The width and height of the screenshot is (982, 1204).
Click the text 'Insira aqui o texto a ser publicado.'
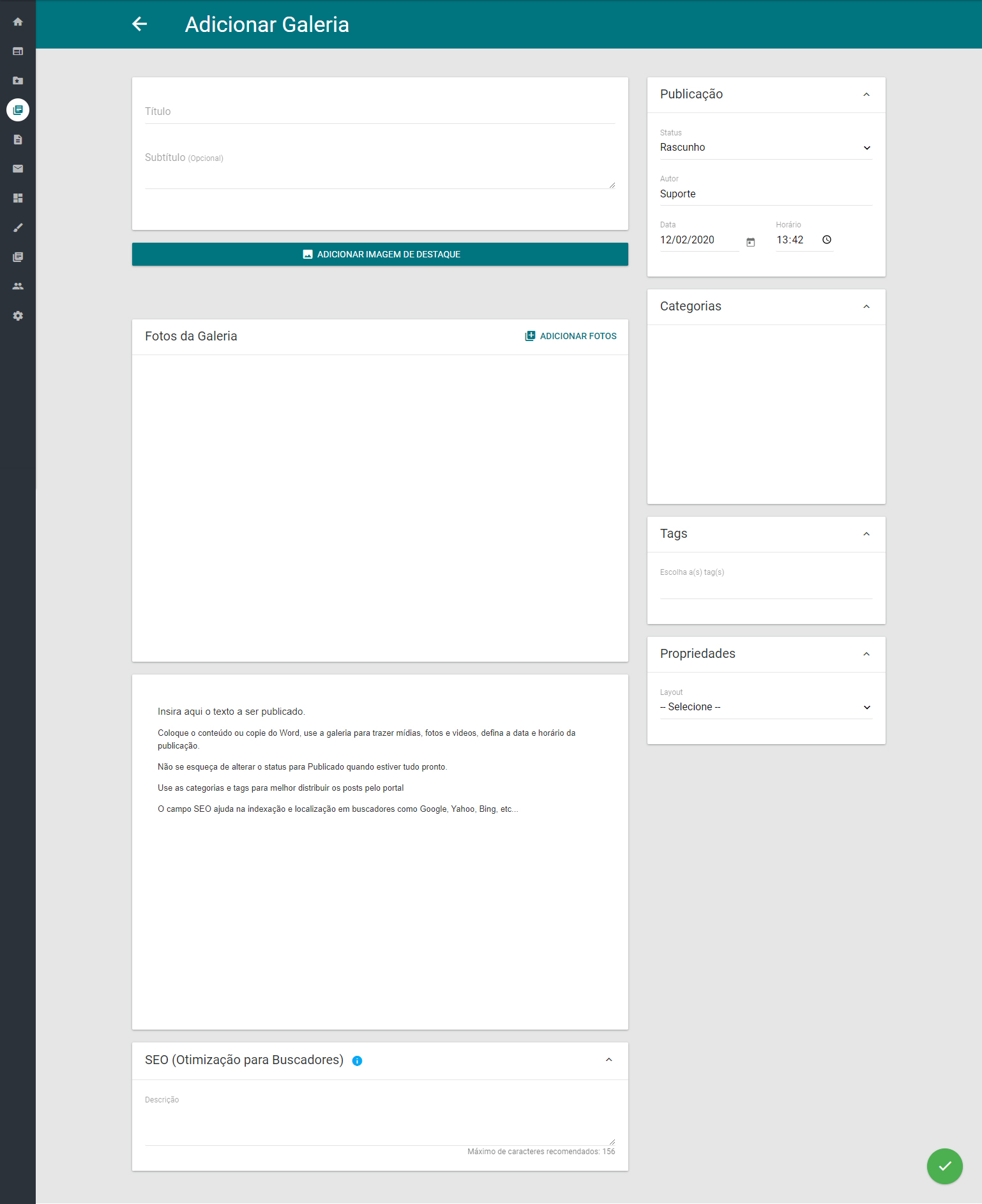(x=231, y=712)
